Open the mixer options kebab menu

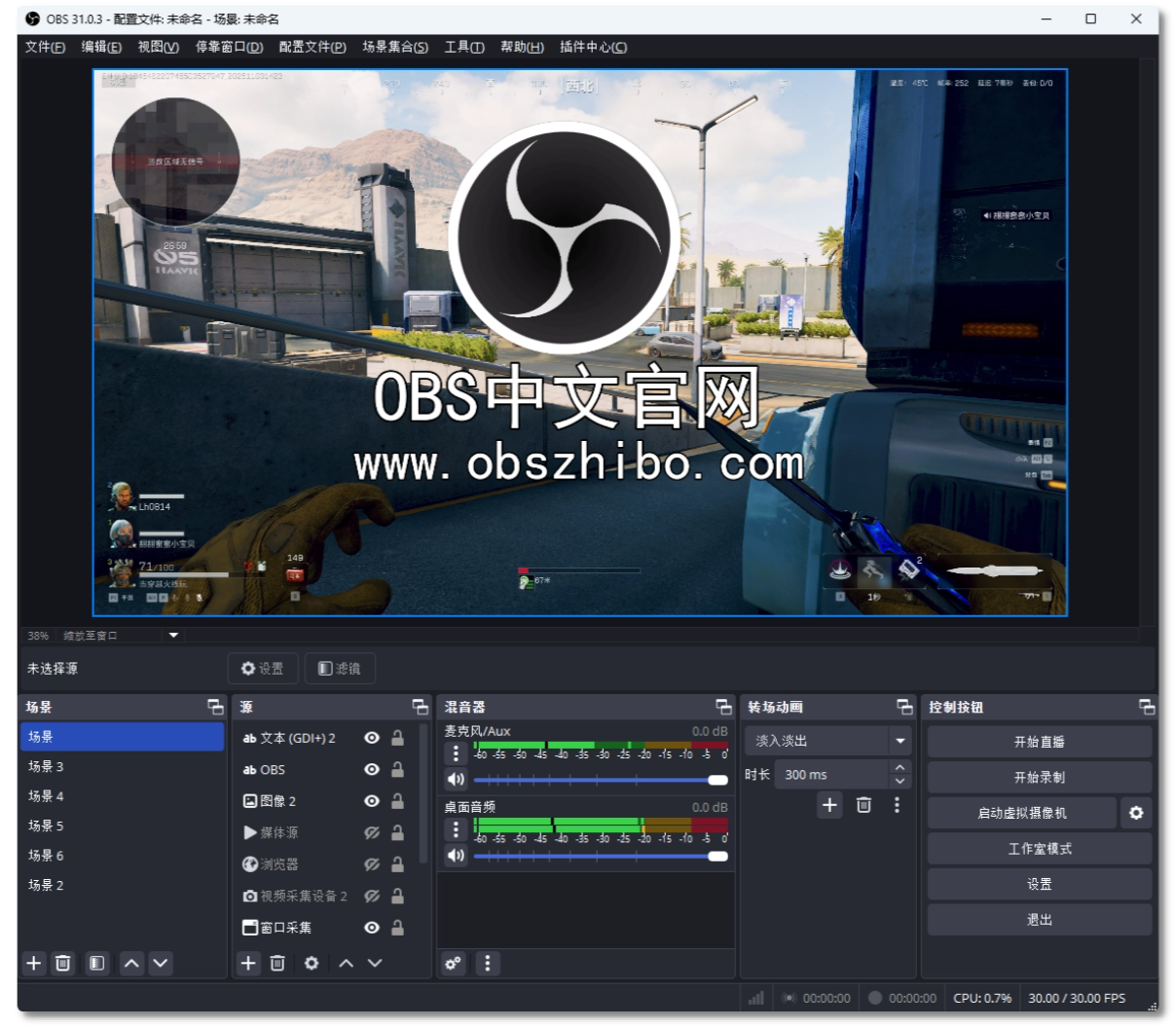click(486, 963)
